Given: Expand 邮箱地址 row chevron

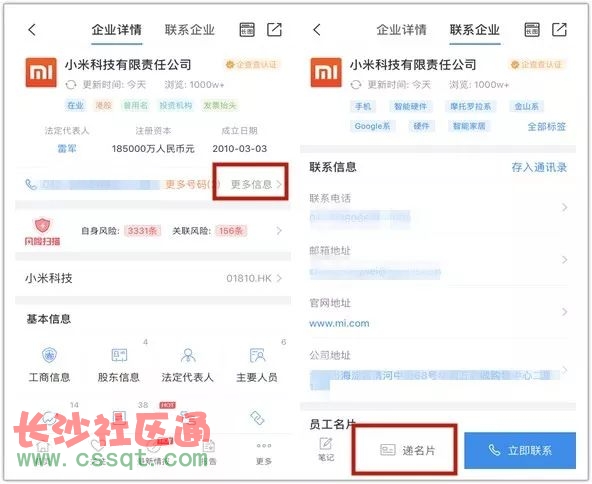Looking at the screenshot, I should [x=564, y=260].
